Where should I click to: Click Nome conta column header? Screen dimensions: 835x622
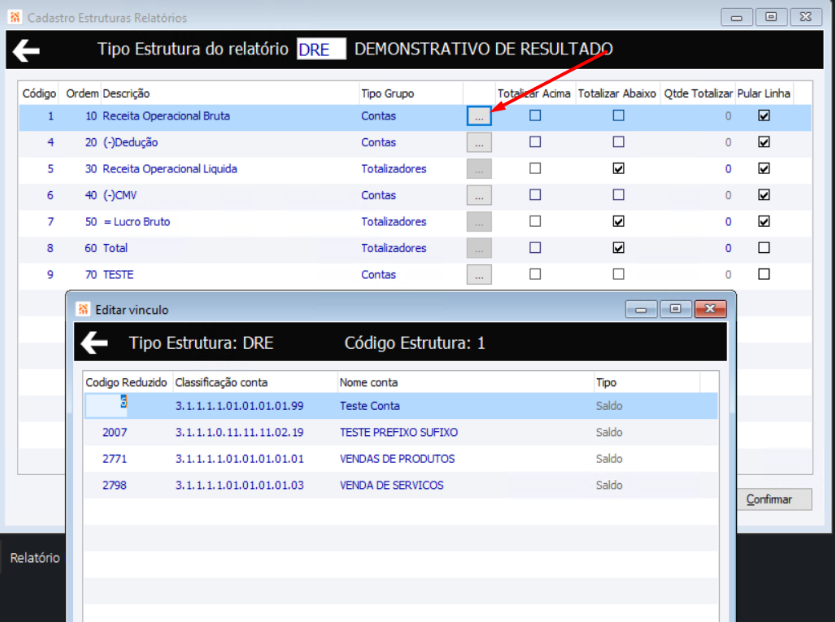(369, 382)
